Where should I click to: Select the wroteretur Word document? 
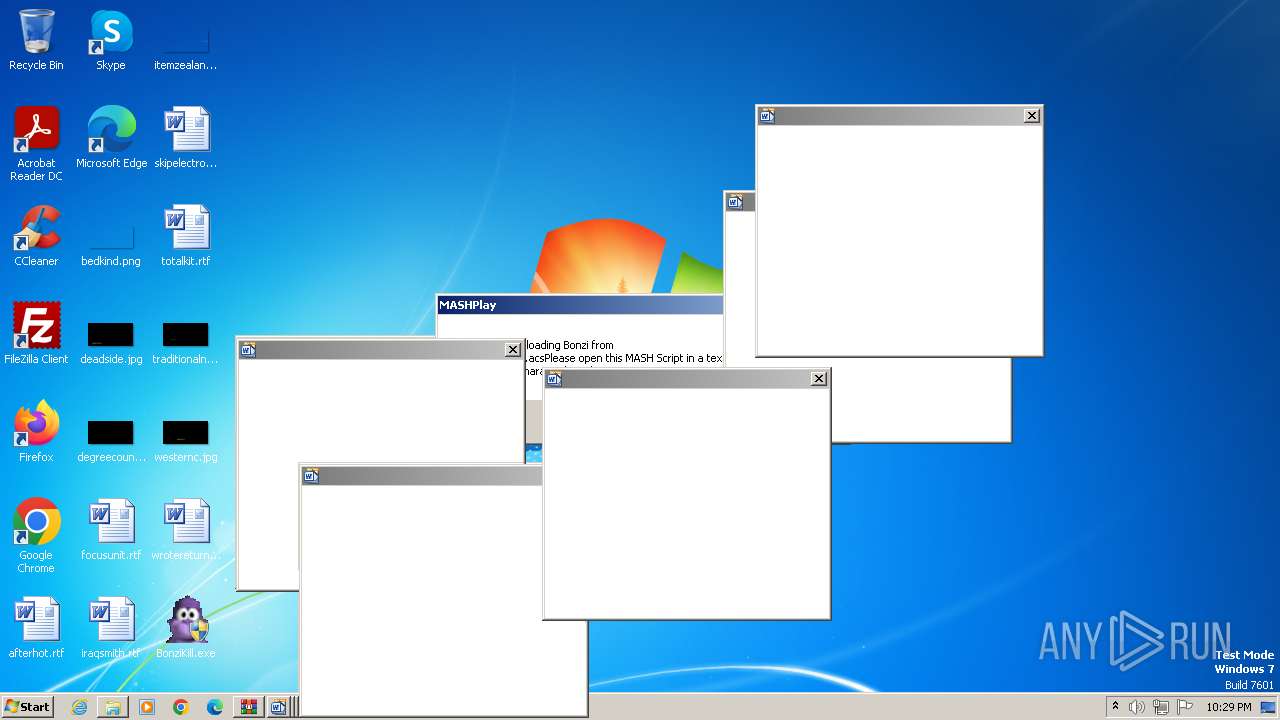coord(186,530)
